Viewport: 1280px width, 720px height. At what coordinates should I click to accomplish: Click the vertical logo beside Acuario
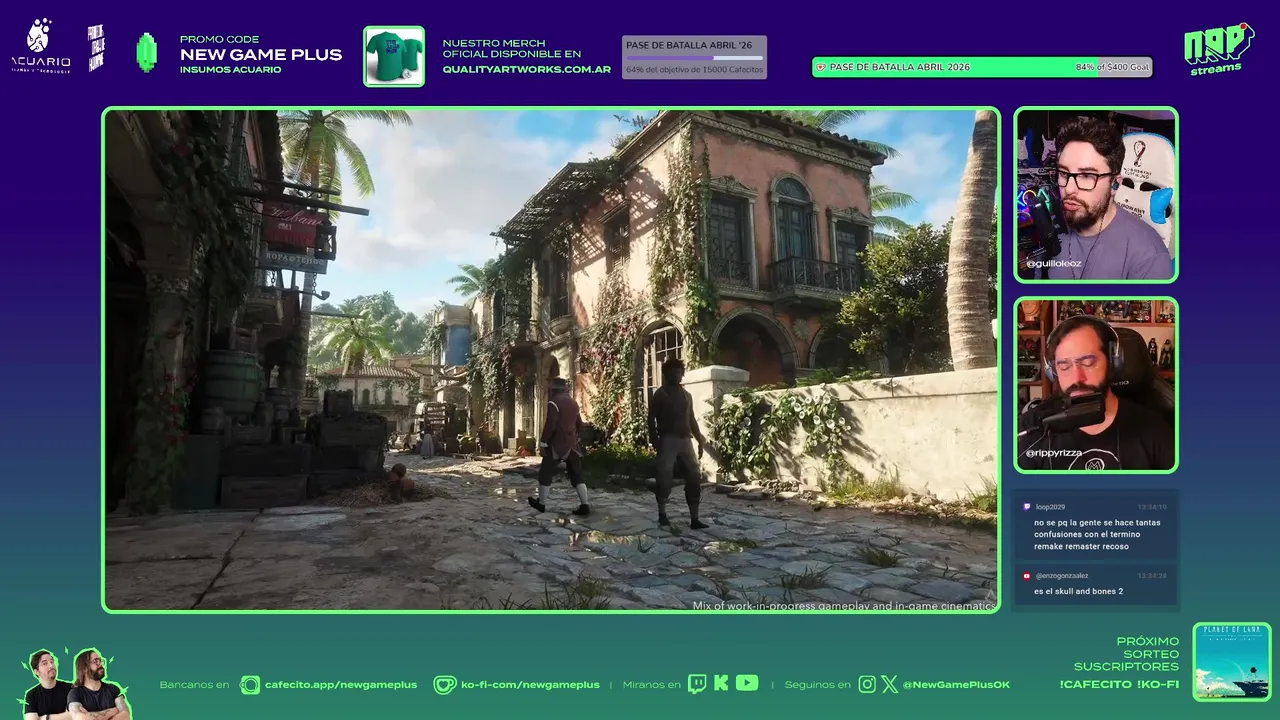tap(97, 48)
